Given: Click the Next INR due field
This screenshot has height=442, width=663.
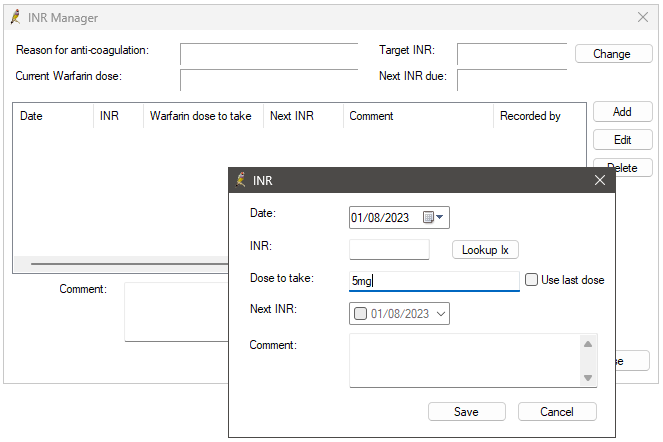Looking at the screenshot, I should (x=512, y=80).
